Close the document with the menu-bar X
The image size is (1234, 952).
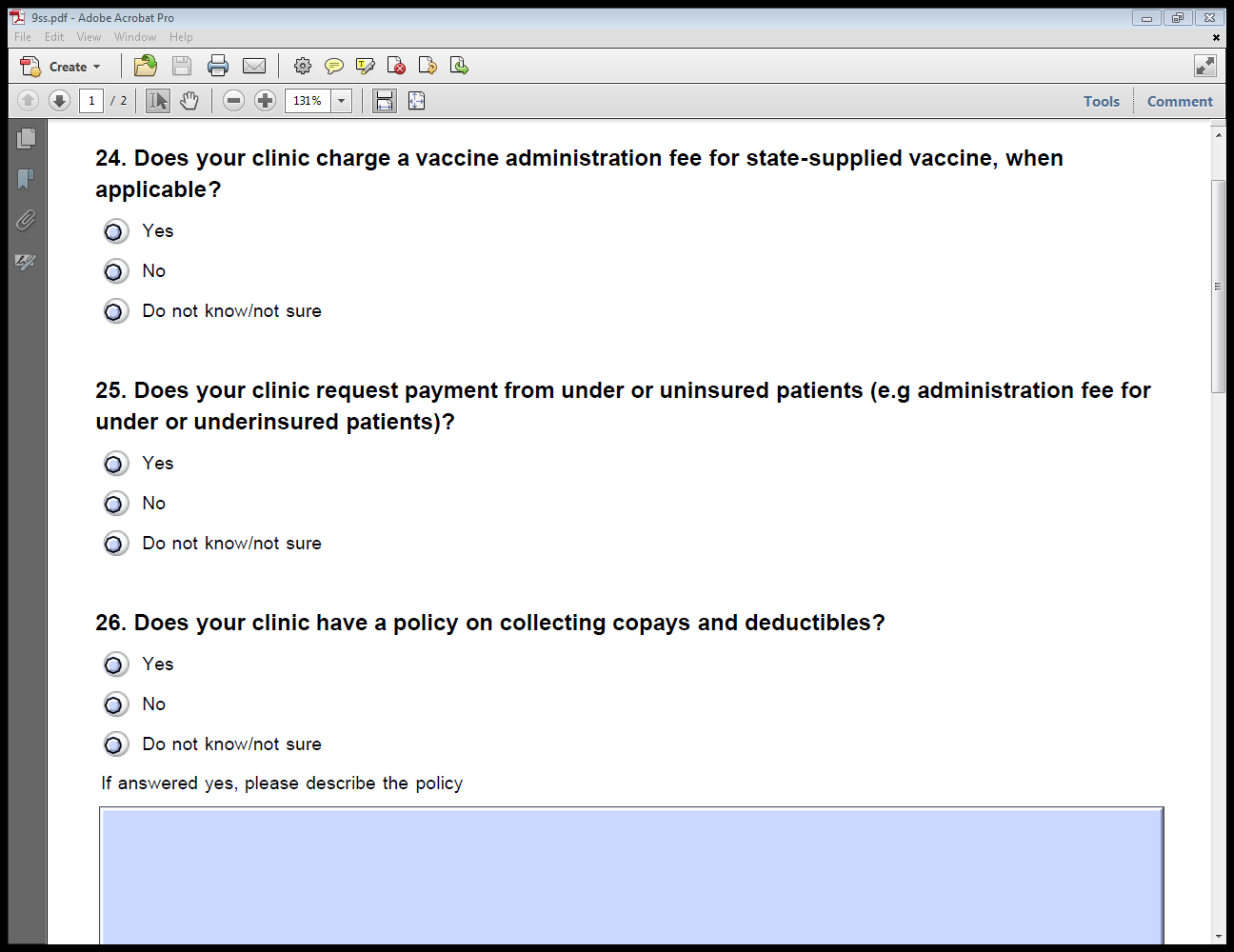pyautogui.click(x=1216, y=37)
